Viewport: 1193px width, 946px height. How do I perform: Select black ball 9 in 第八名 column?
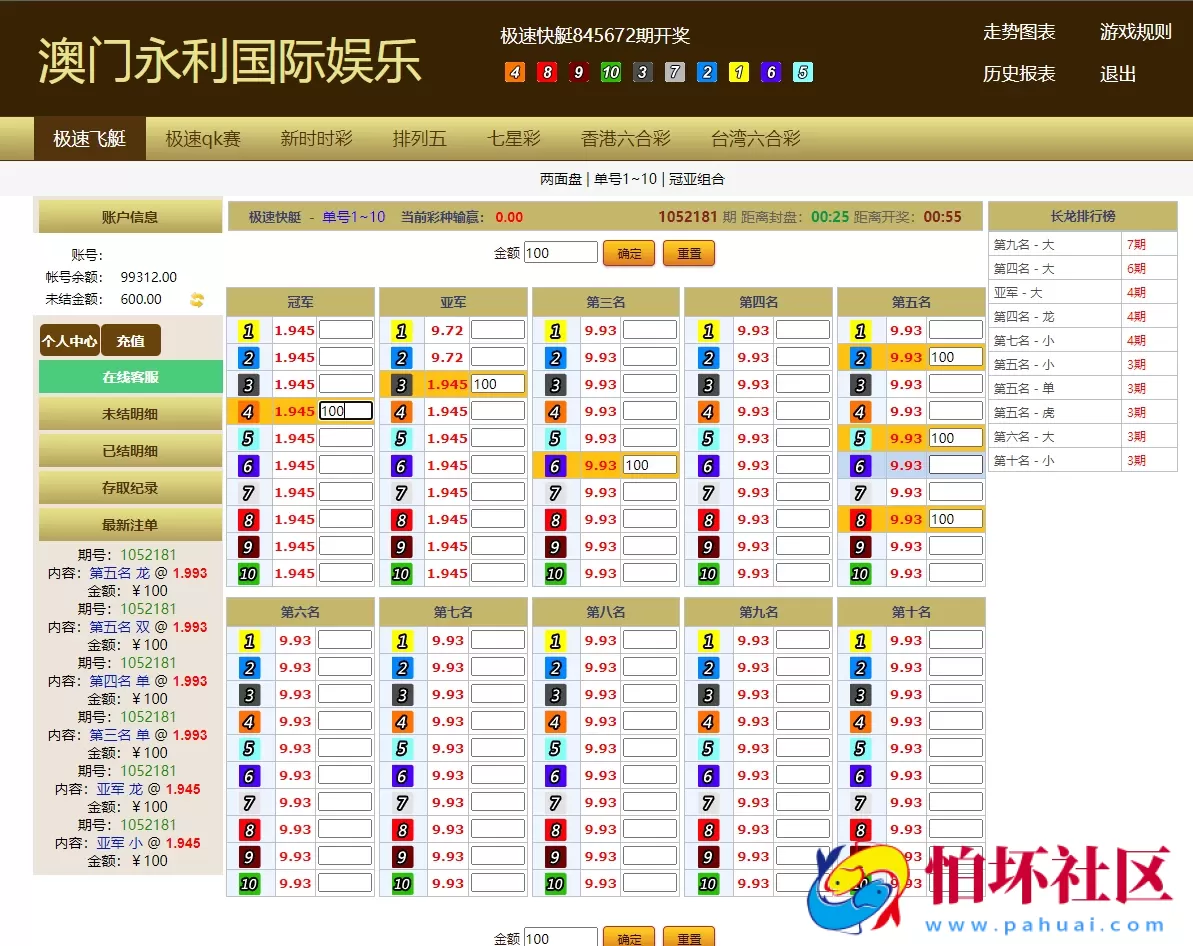557,856
